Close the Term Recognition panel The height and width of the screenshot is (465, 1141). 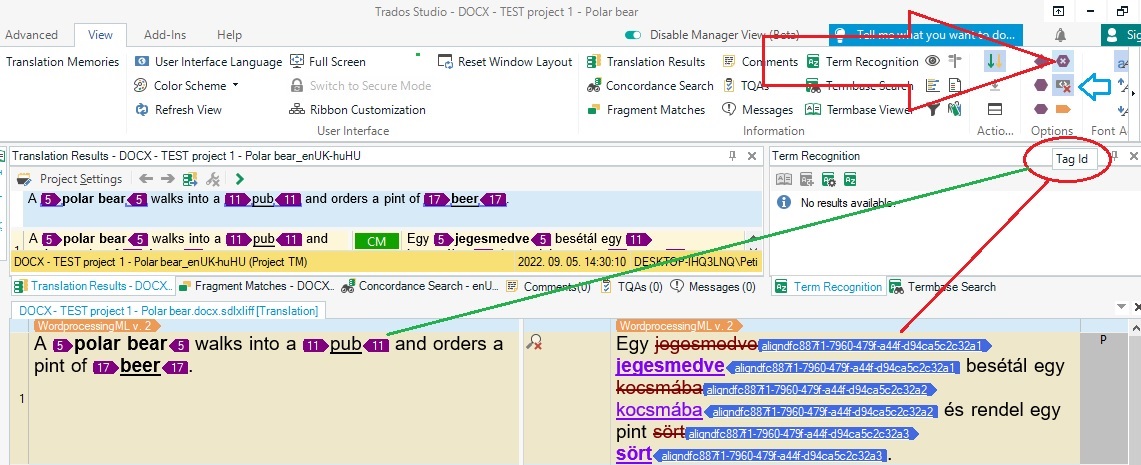[x=1133, y=156]
